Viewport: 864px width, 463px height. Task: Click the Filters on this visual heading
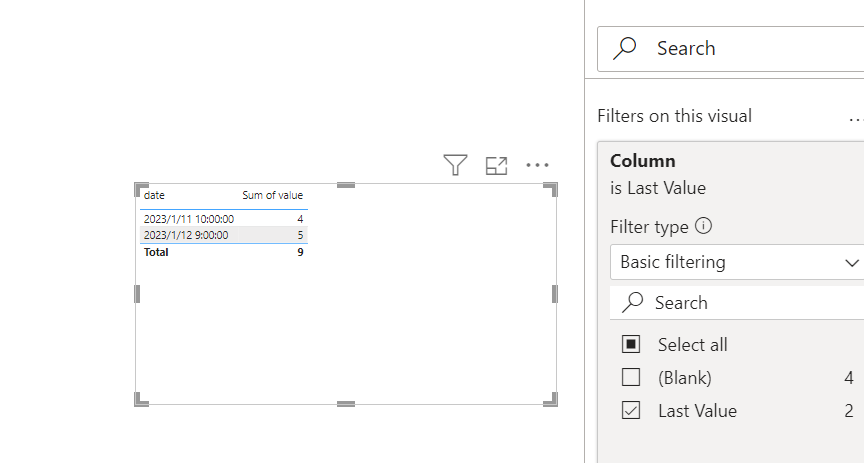coord(674,116)
